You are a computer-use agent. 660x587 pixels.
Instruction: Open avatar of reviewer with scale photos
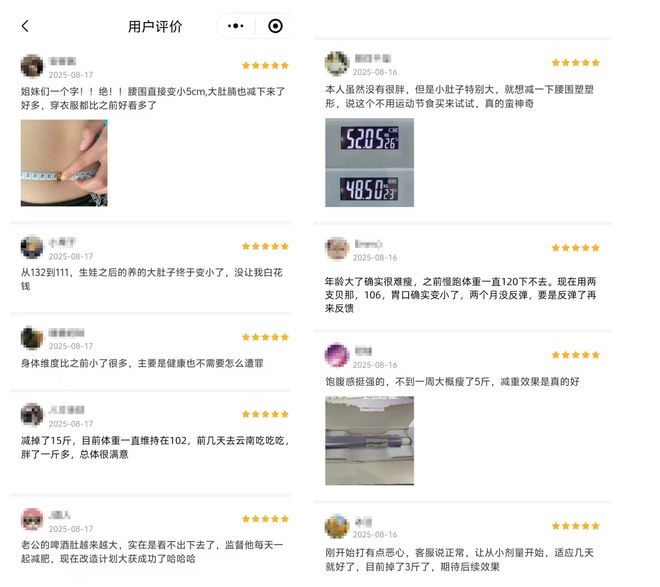coord(337,63)
